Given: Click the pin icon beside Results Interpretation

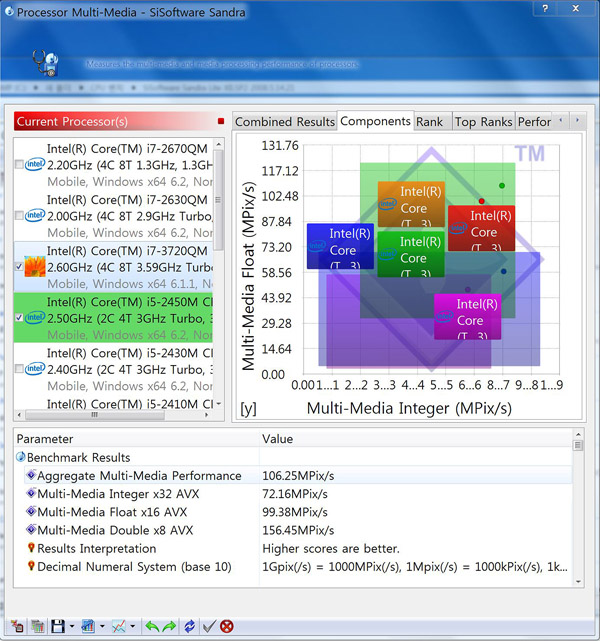Looking at the screenshot, I should click(x=31, y=547).
